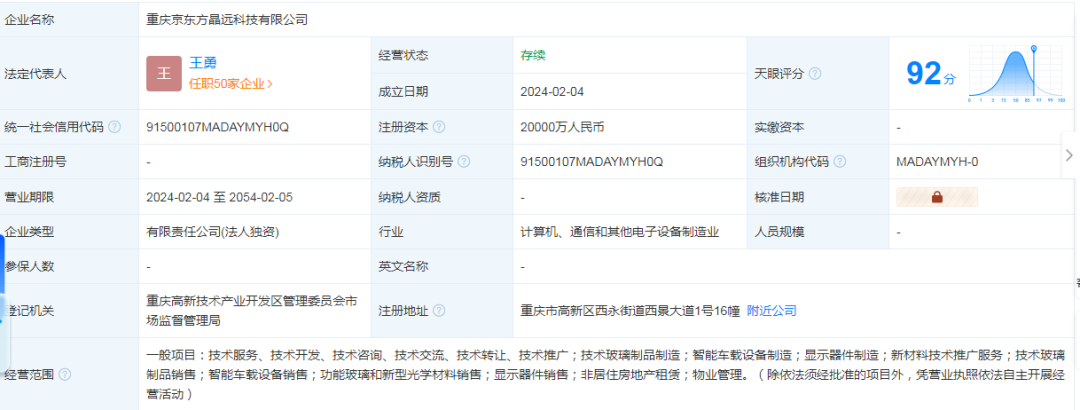Click the help icon next to 注册资本
This screenshot has width=1080, height=410.
coord(439,127)
